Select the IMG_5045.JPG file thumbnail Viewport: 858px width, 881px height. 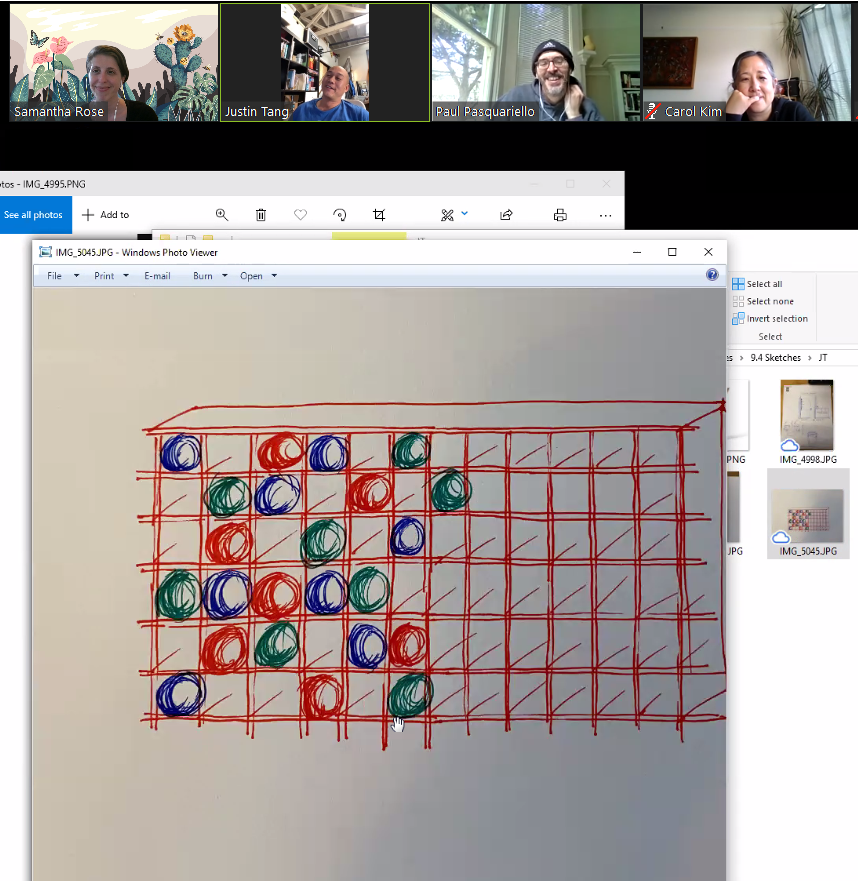click(808, 513)
